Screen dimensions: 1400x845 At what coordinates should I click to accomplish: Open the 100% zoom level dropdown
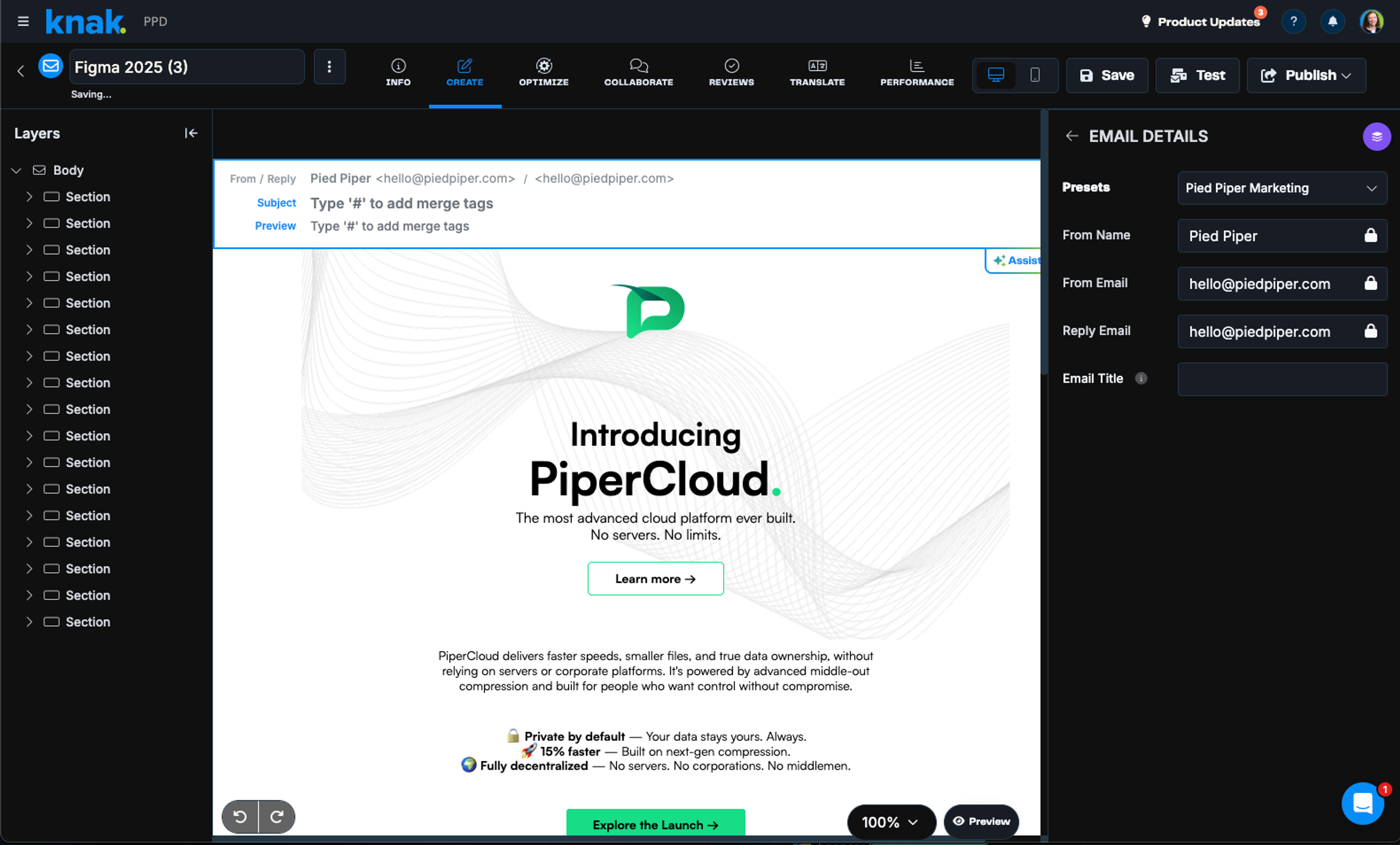tap(891, 822)
